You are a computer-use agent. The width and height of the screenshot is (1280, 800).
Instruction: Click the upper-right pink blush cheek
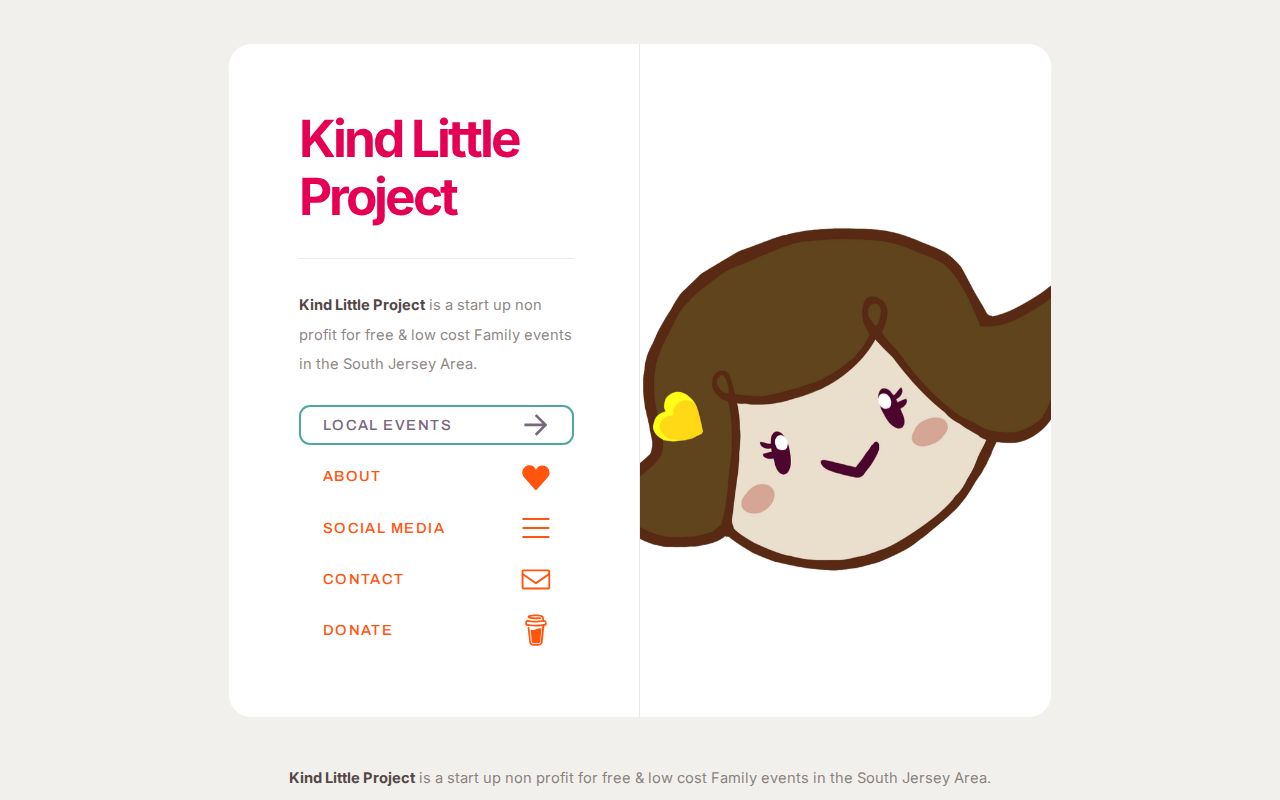(930, 431)
